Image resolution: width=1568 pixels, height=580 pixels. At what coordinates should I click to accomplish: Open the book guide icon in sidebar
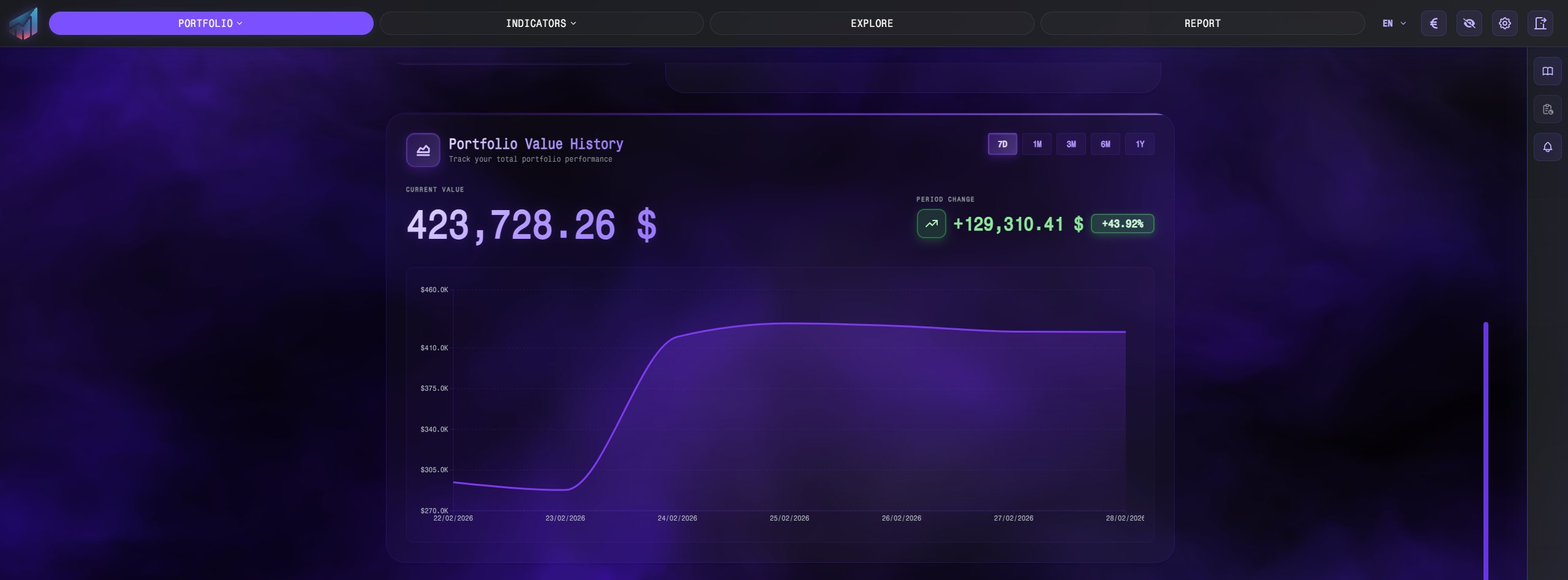(x=1547, y=72)
